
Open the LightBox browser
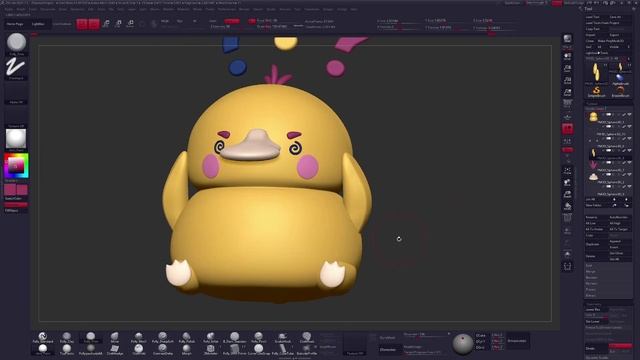(x=38, y=24)
